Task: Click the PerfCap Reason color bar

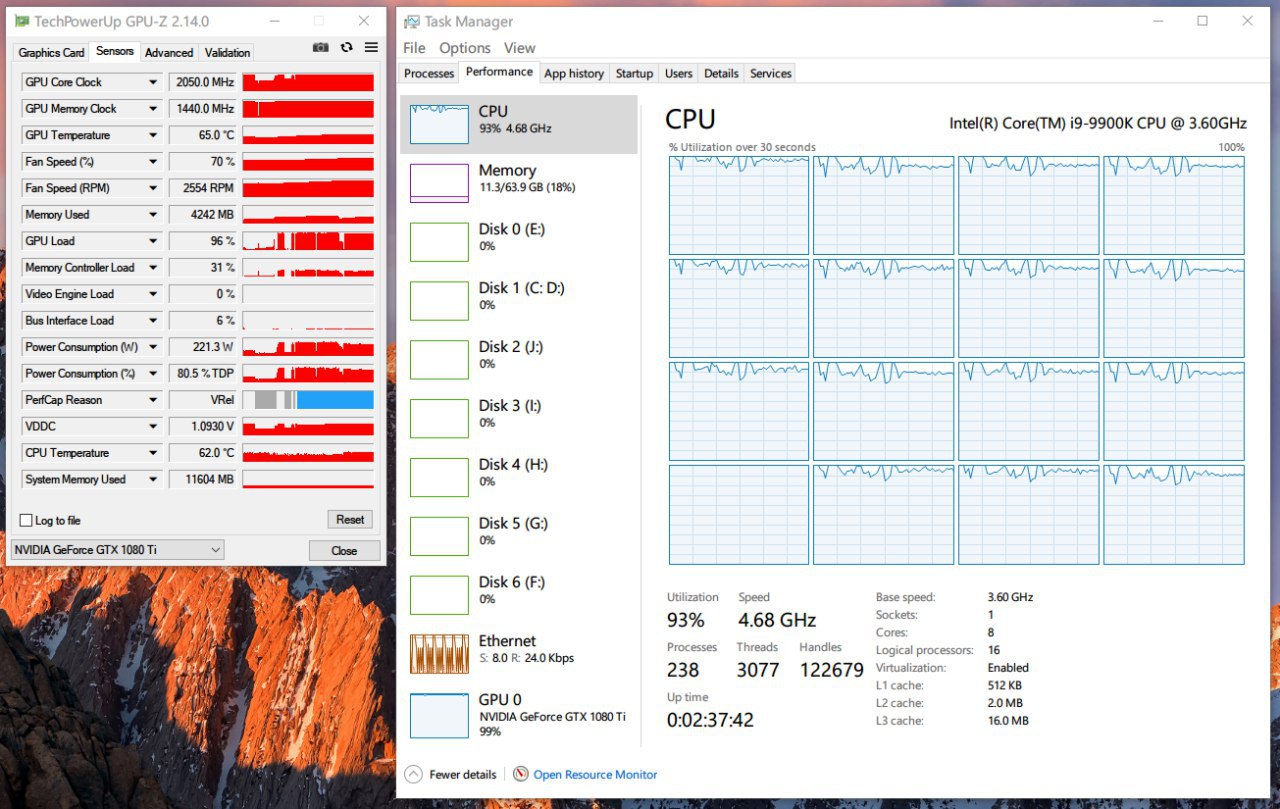Action: [308, 400]
